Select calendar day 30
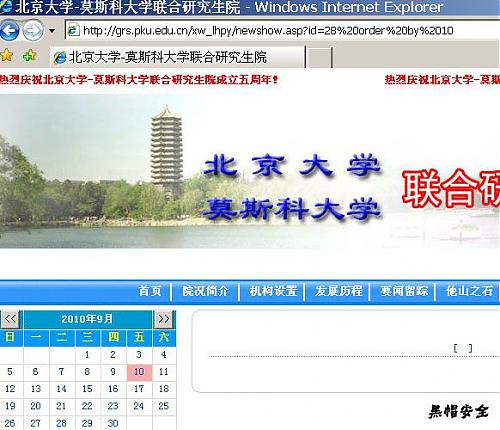 point(113,423)
